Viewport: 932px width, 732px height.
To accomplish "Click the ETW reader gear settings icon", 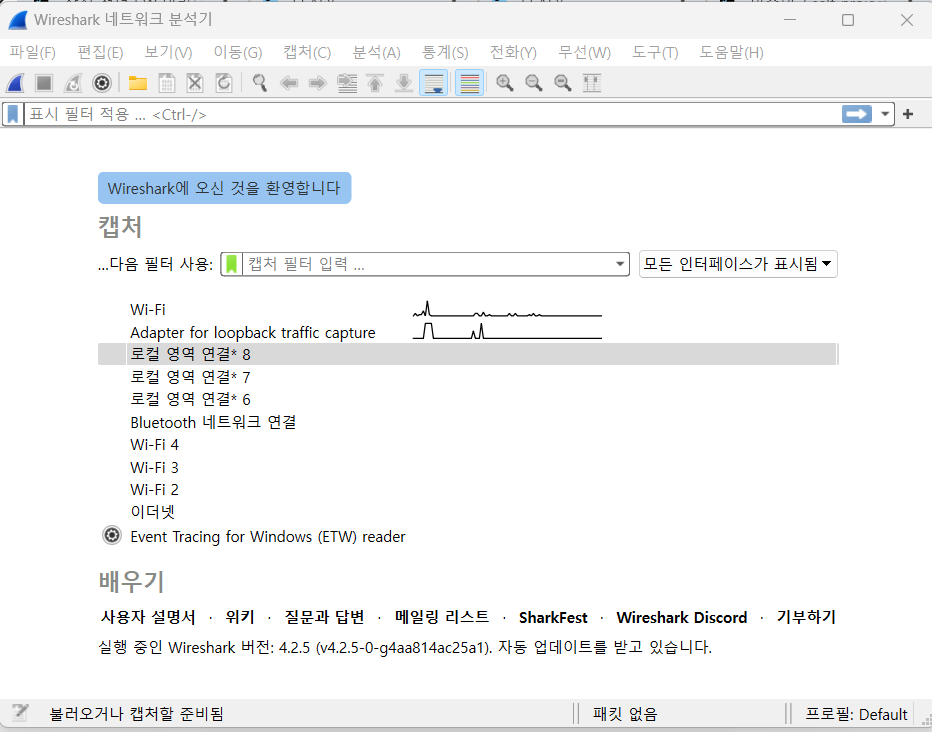I will pos(112,535).
